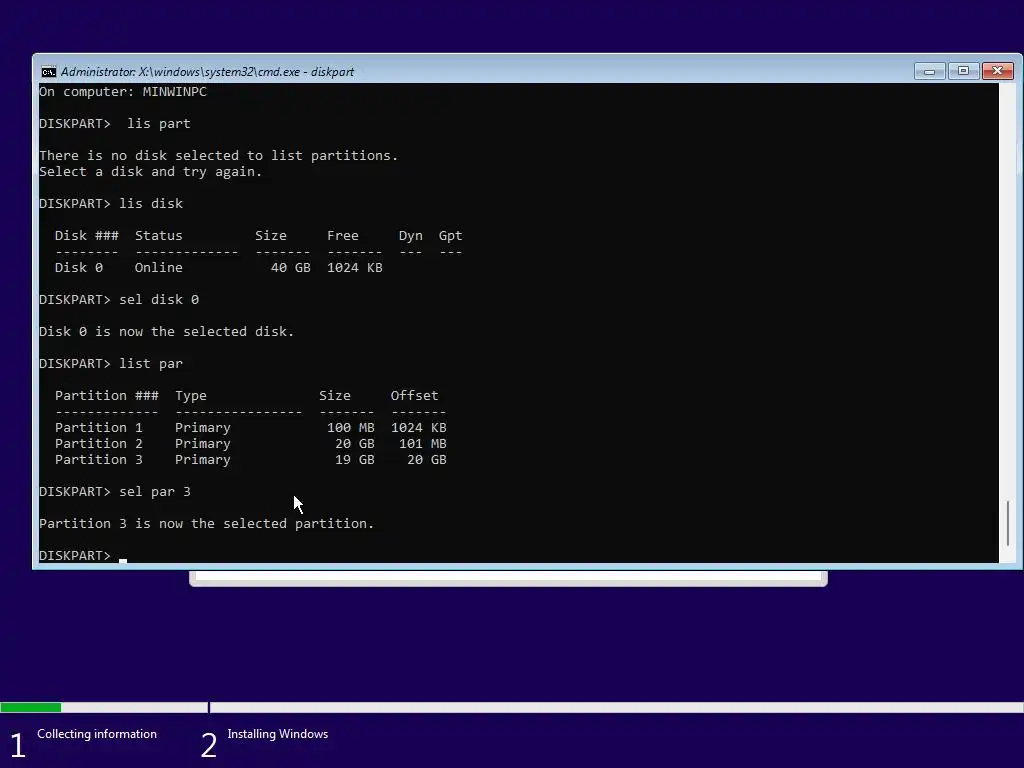This screenshot has width=1024, height=768.
Task: Click the 'lis disk' command text
Action: (x=151, y=204)
